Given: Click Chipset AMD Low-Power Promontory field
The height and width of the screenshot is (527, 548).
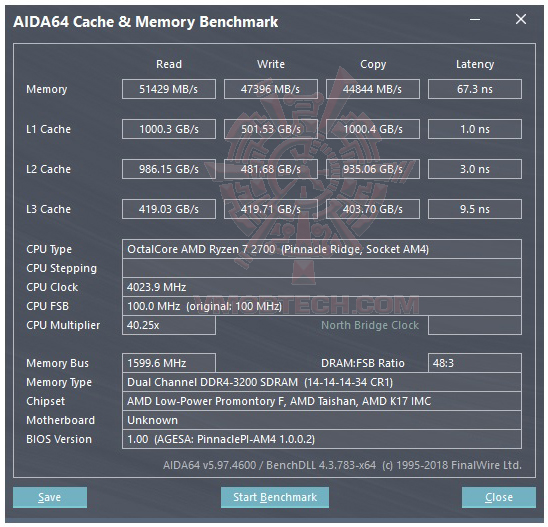Looking at the screenshot, I should coord(322,401).
